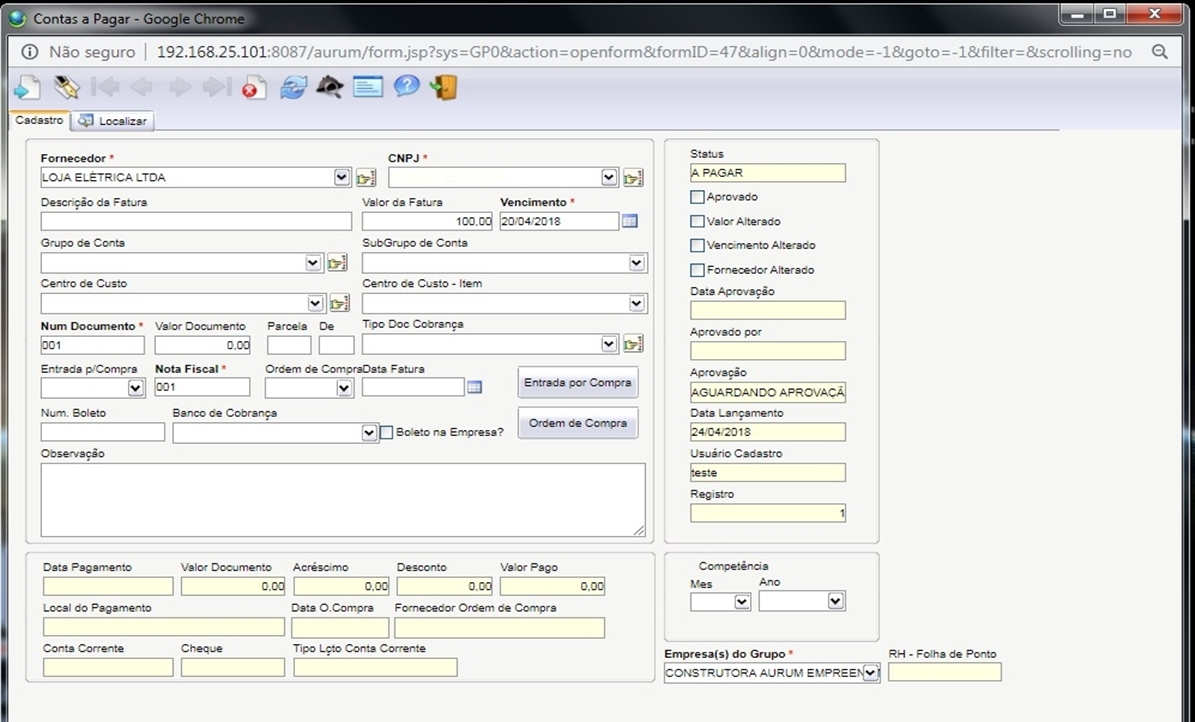This screenshot has height=722, width=1195.
Task: Click the delete record icon
Action: (255, 88)
